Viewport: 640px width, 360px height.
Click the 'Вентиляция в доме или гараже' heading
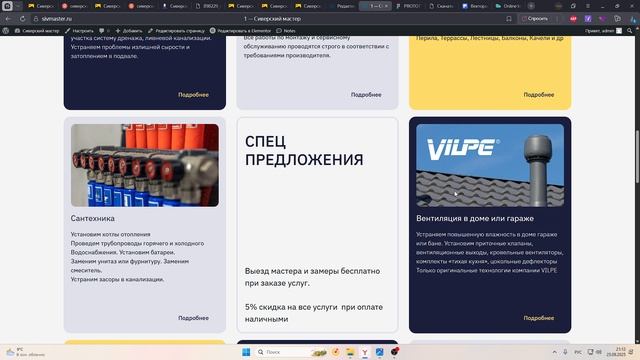tap(475, 218)
